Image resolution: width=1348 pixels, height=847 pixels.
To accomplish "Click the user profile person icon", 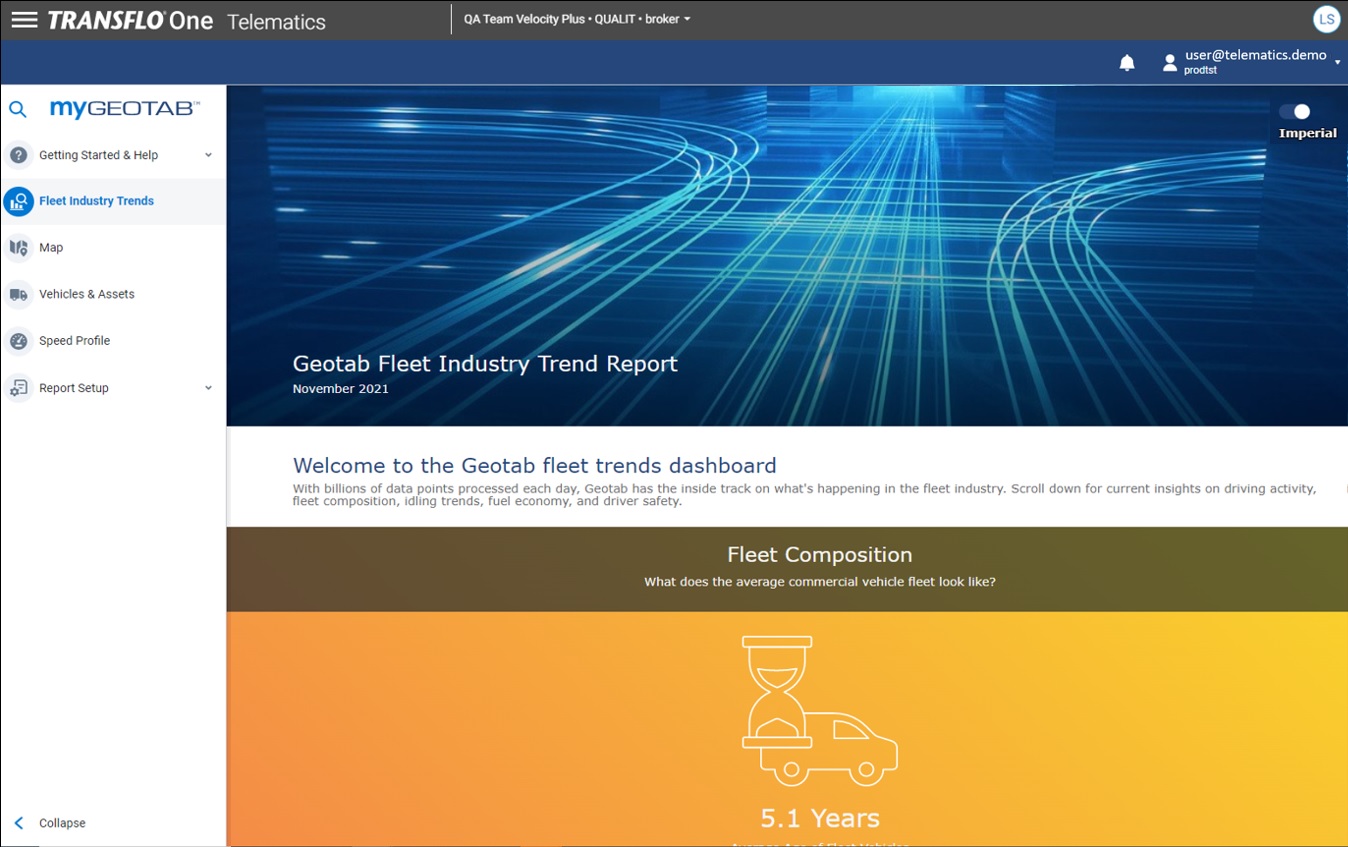I will (1169, 63).
